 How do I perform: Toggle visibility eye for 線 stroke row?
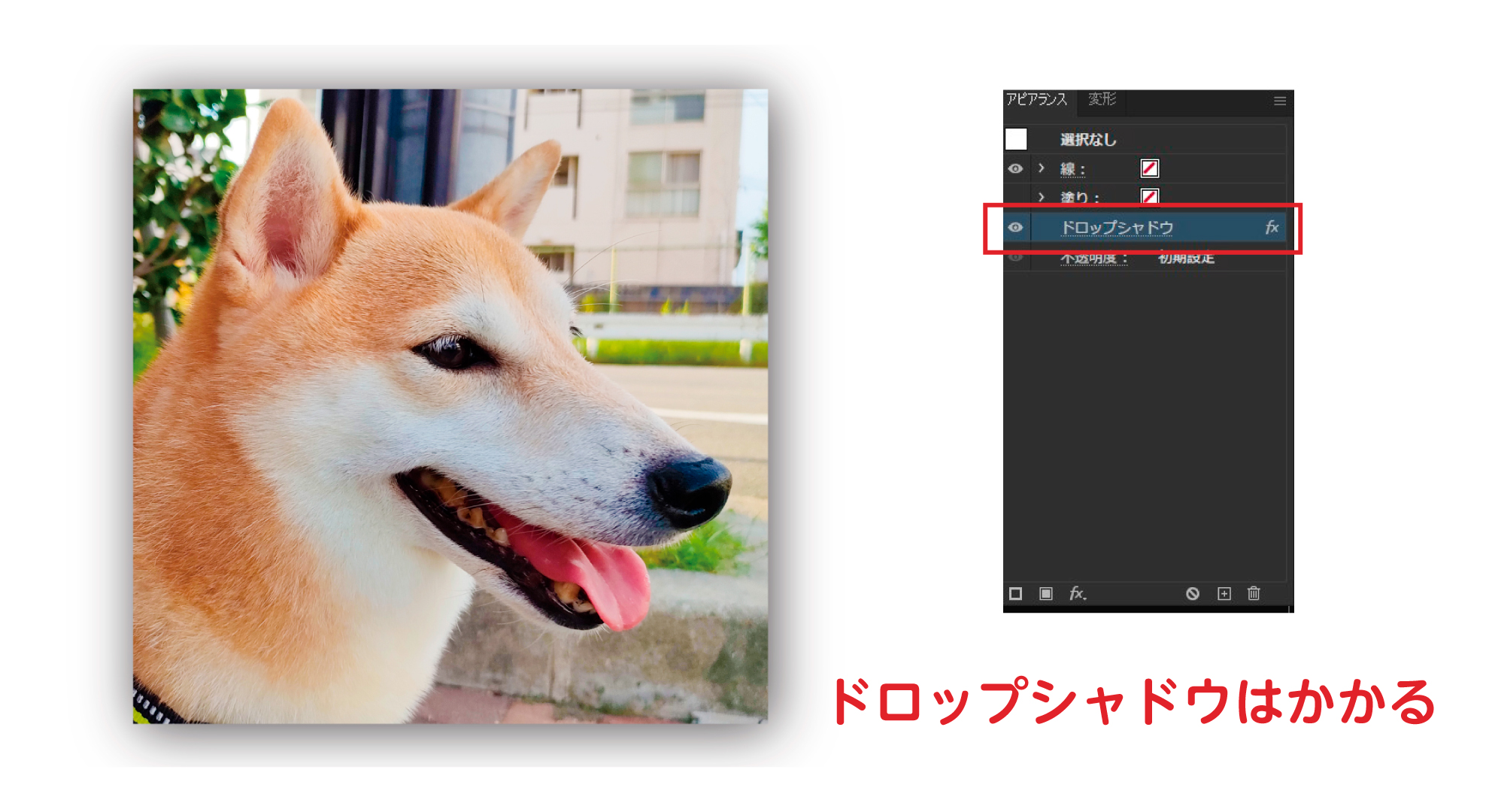1015,168
